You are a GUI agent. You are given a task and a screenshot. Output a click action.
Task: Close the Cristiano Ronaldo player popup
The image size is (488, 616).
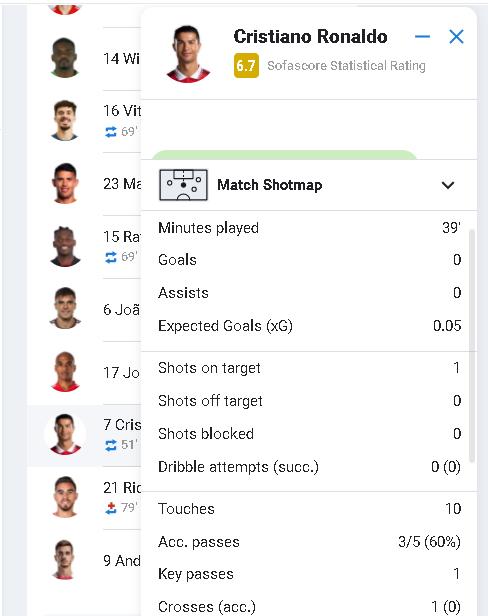pos(456,37)
